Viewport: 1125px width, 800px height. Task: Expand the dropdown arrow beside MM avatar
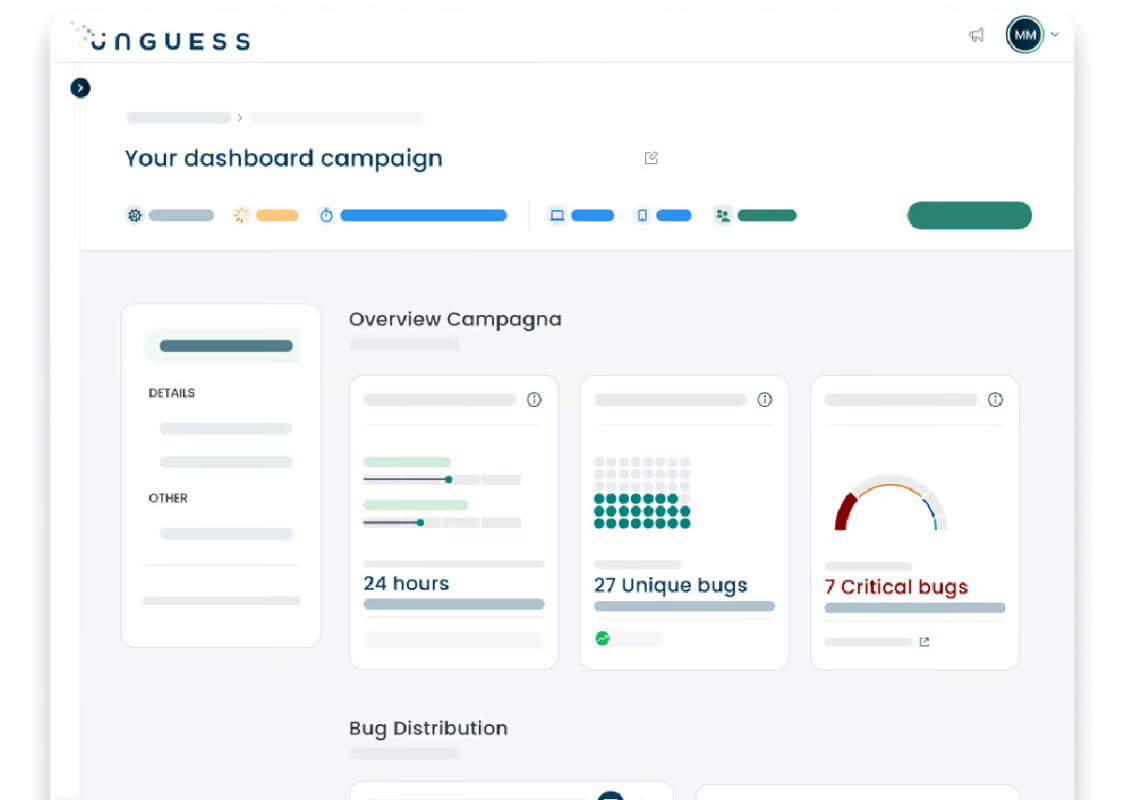pos(1055,34)
